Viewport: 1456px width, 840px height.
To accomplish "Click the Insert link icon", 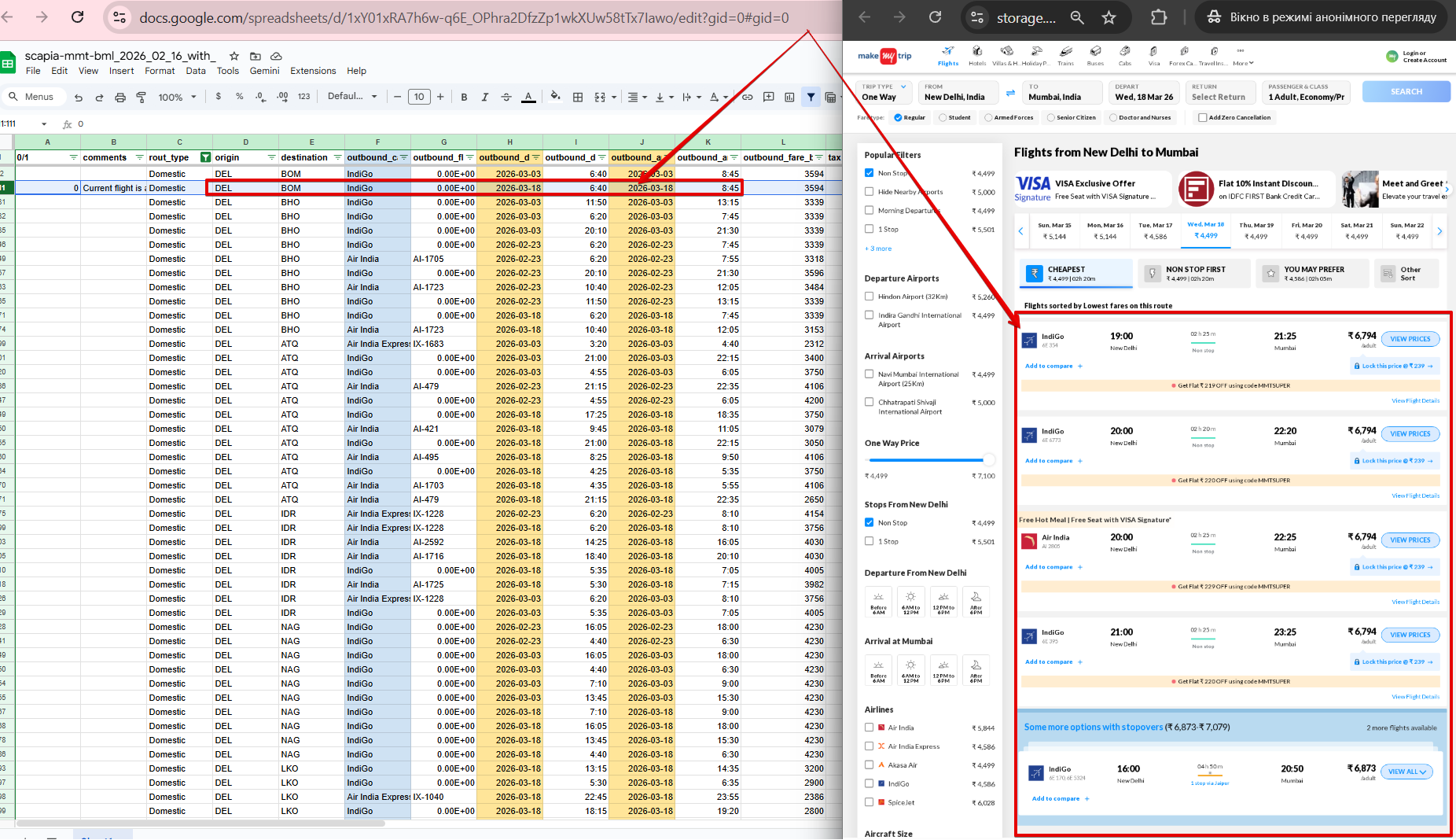I will [x=747, y=97].
